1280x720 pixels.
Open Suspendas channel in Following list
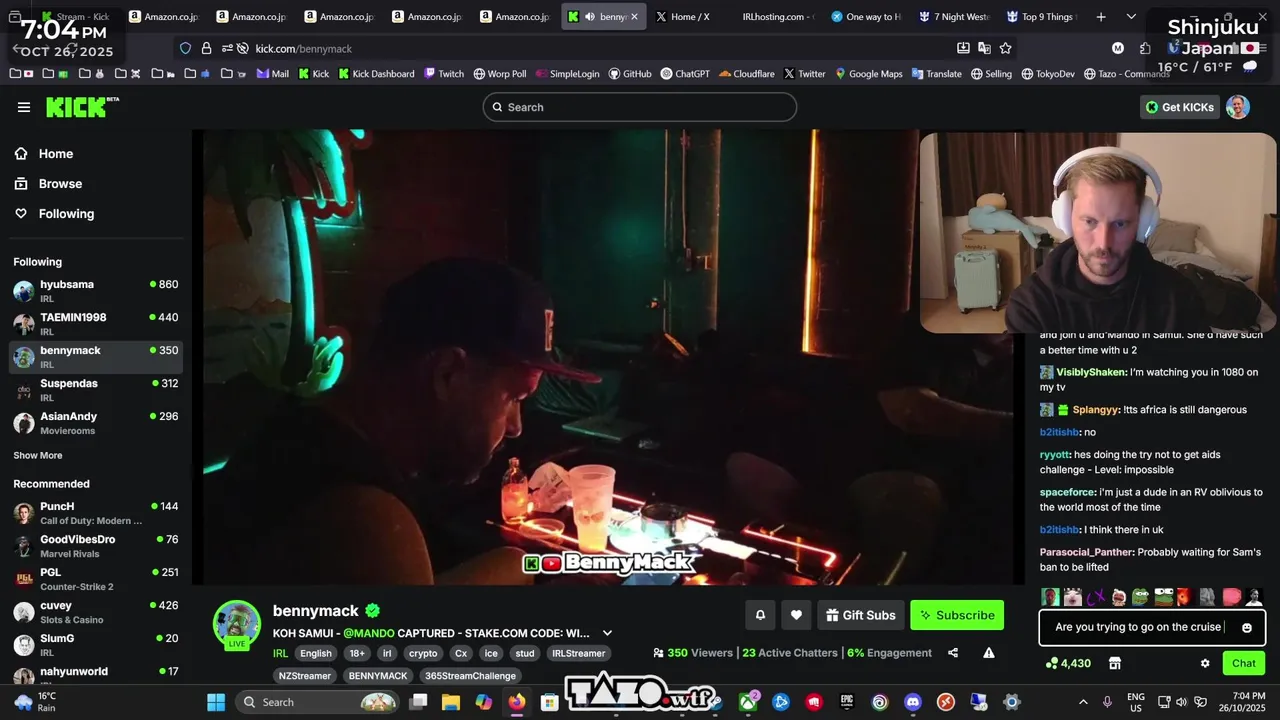pos(96,389)
